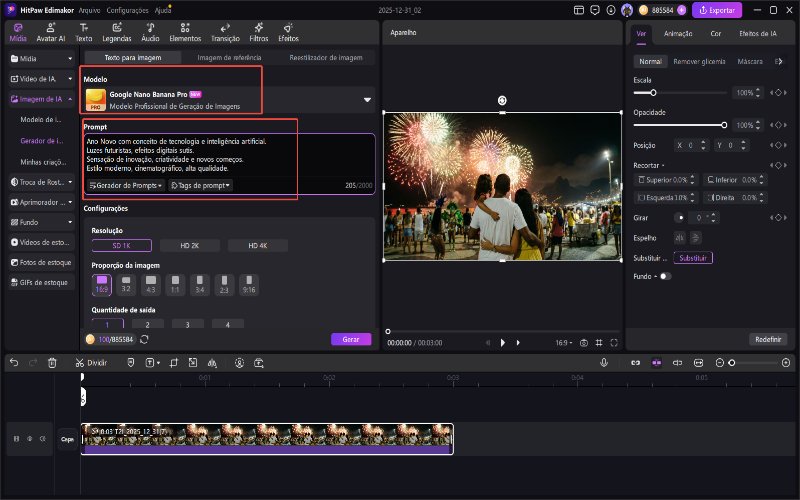The image size is (800, 500).
Task: Click the add credits plus icon
Action: pos(682,10)
